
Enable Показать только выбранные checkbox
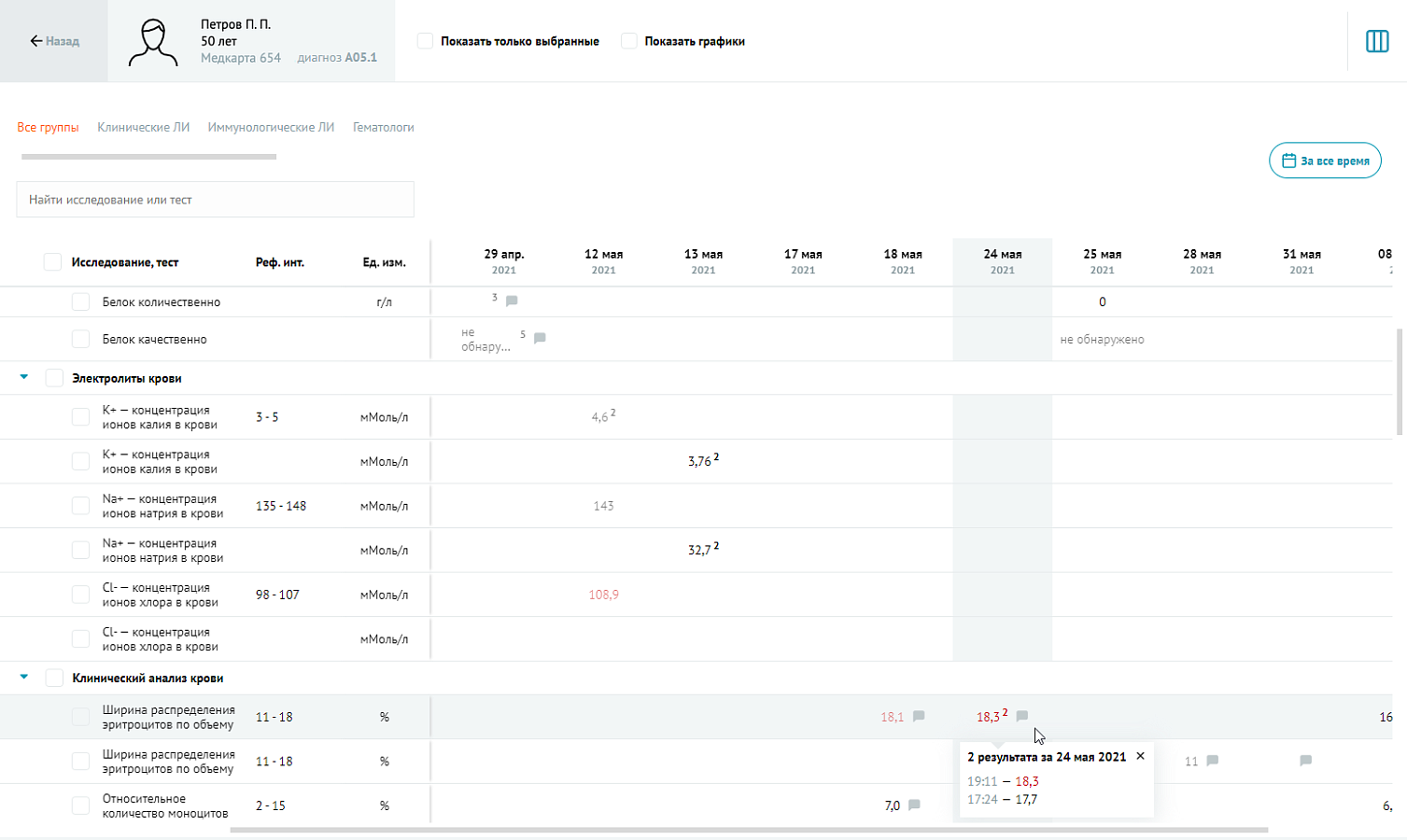coord(425,41)
